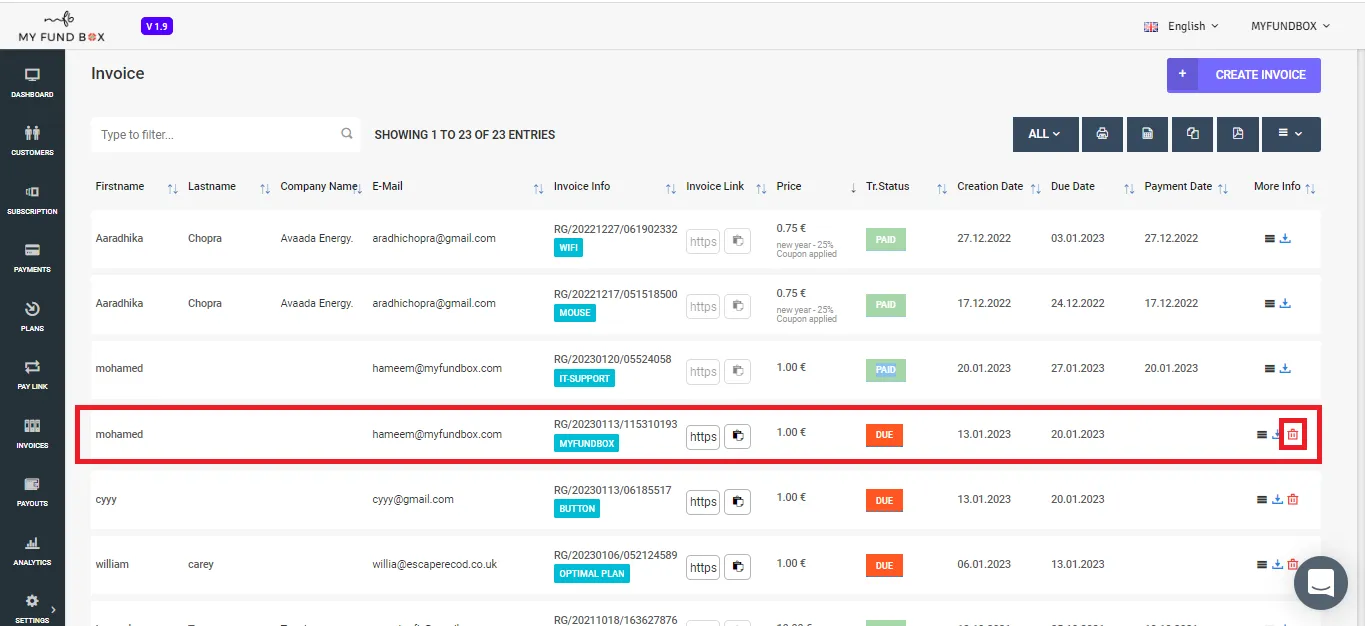This screenshot has width=1365, height=626.
Task: Click the Create Invoice button
Action: click(1243, 75)
